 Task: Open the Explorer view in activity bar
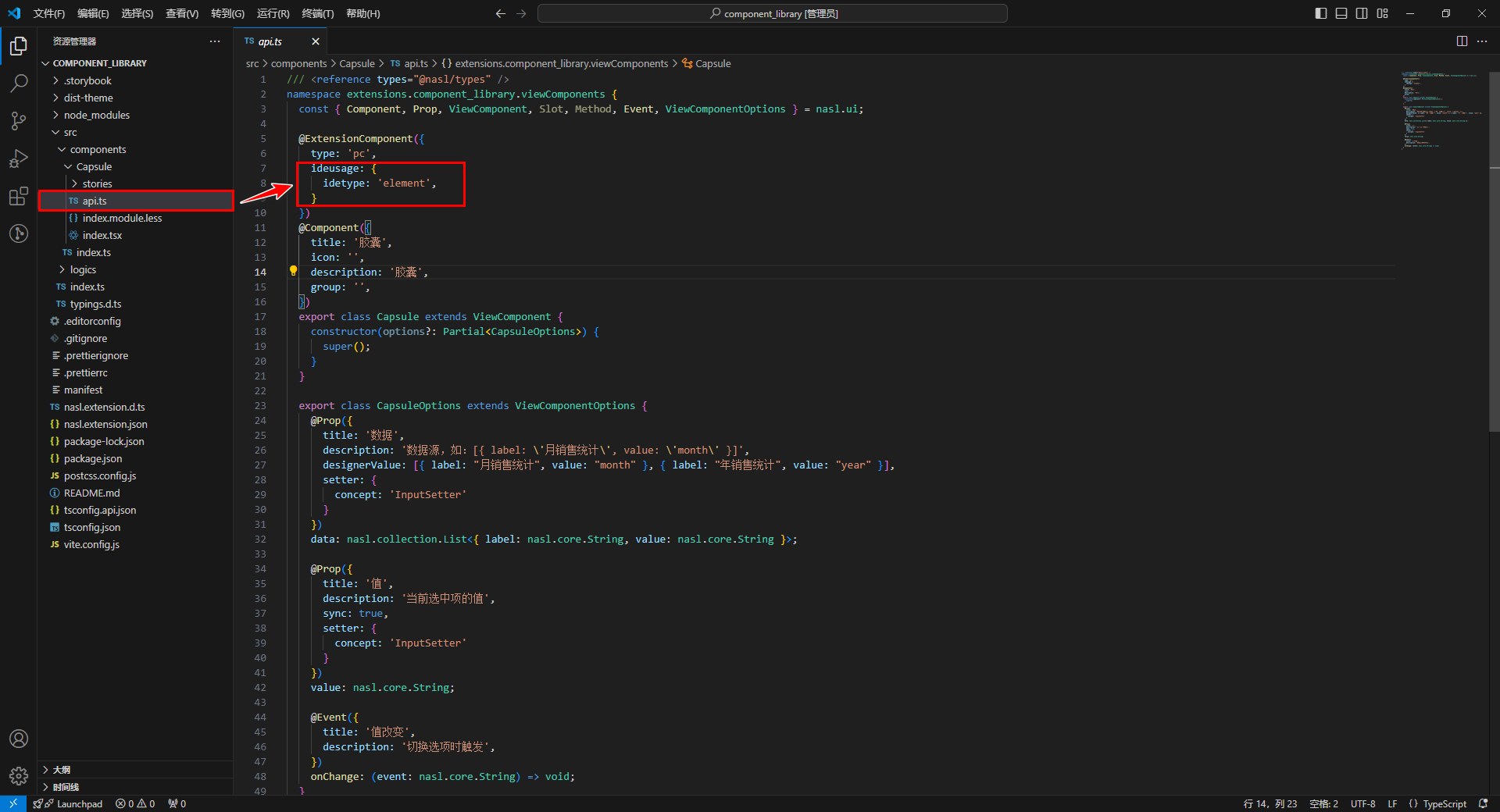point(19,47)
